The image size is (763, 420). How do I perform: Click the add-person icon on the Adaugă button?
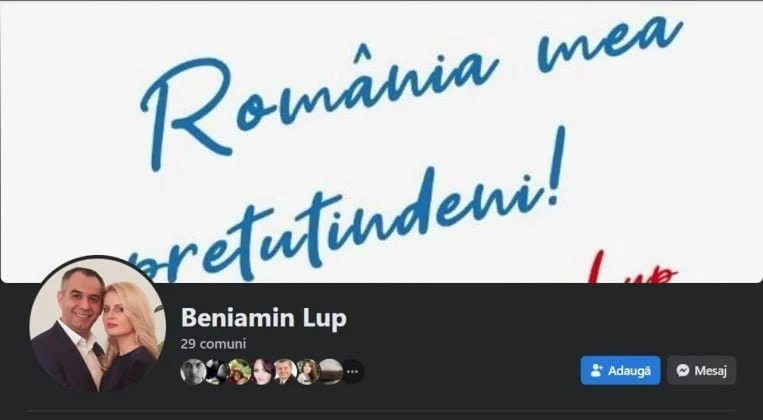coord(597,370)
